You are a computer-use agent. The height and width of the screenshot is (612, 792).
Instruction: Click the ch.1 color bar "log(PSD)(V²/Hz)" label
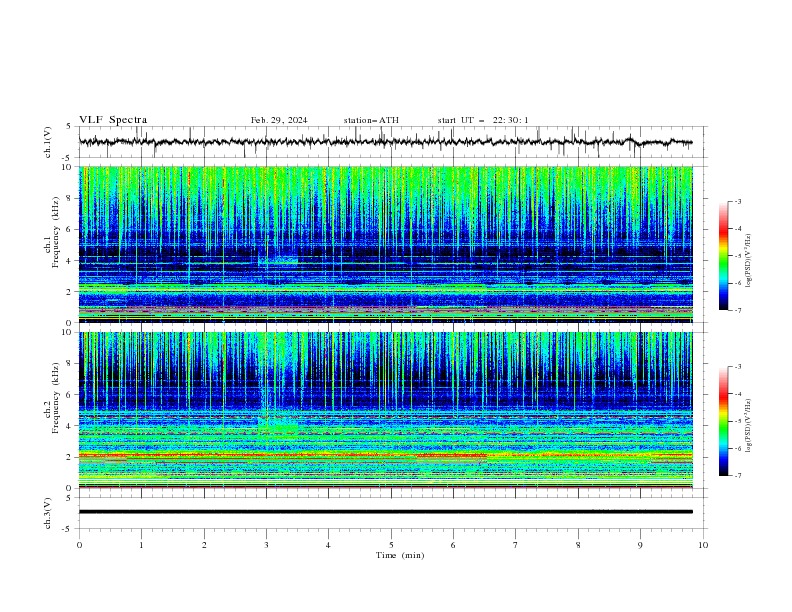(x=749, y=261)
